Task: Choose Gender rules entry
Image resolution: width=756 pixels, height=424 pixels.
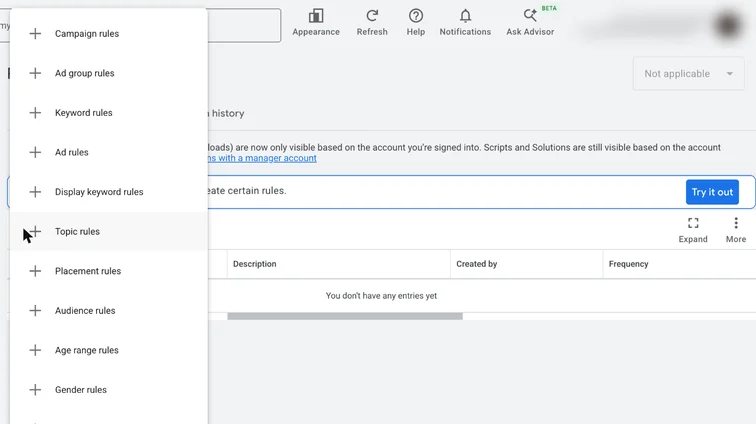Action: pyautogui.click(x=109, y=390)
